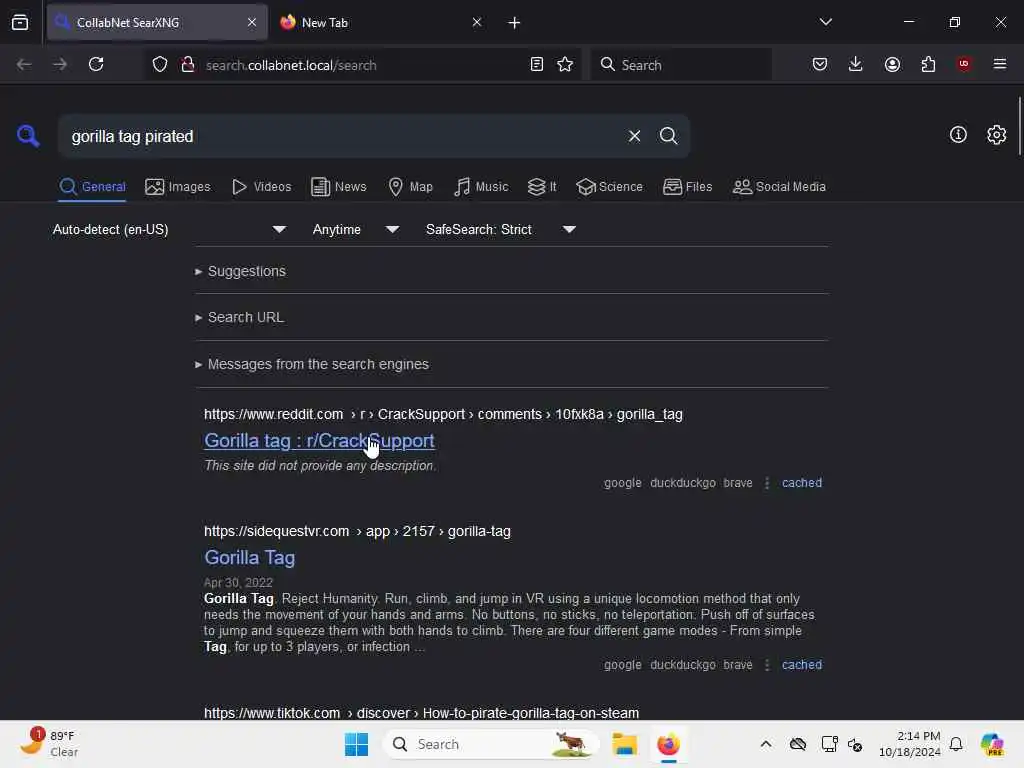Open File Explorer from taskbar
This screenshot has width=1024, height=768.
[624, 744]
